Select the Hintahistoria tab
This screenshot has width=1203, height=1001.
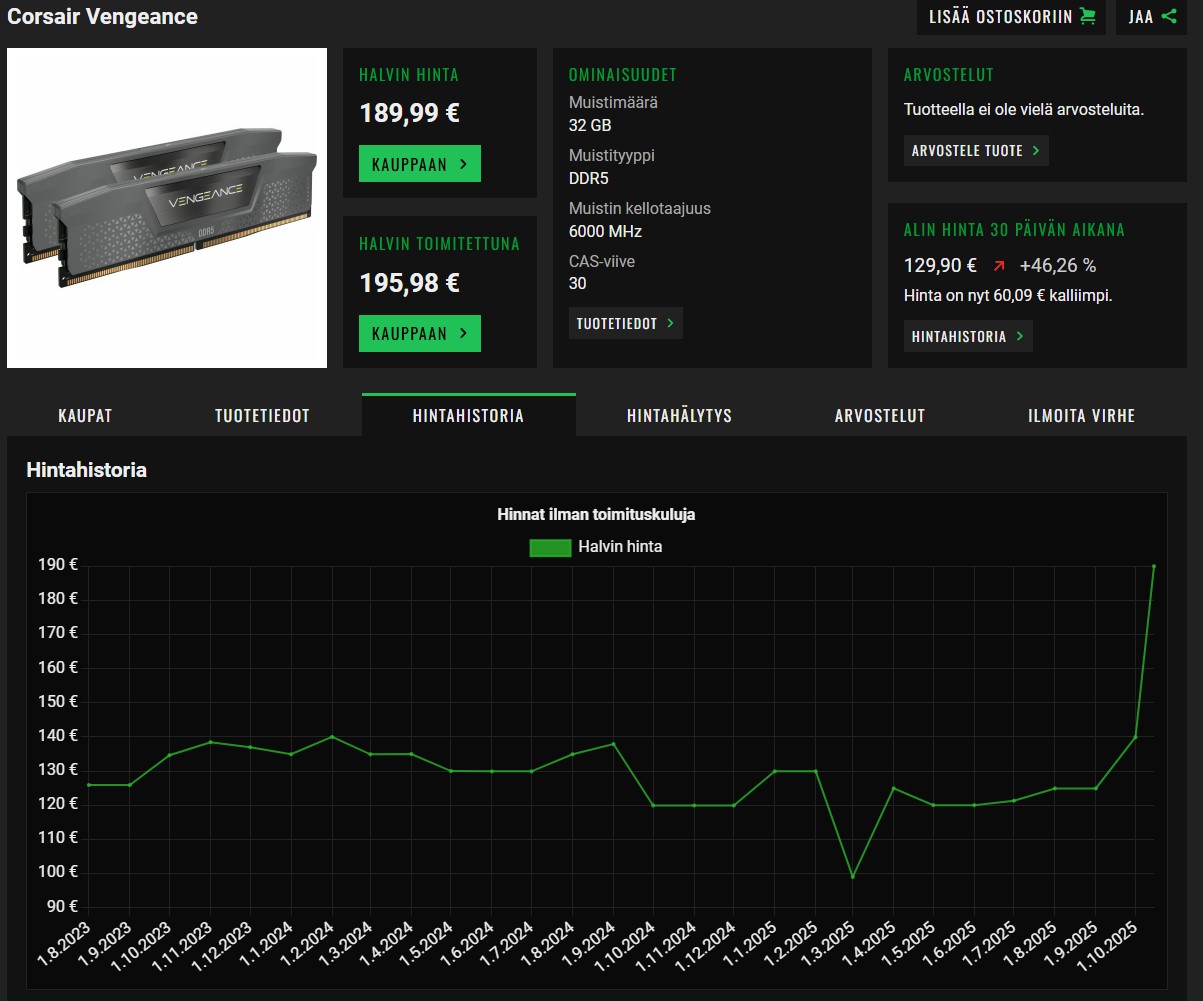click(x=468, y=415)
